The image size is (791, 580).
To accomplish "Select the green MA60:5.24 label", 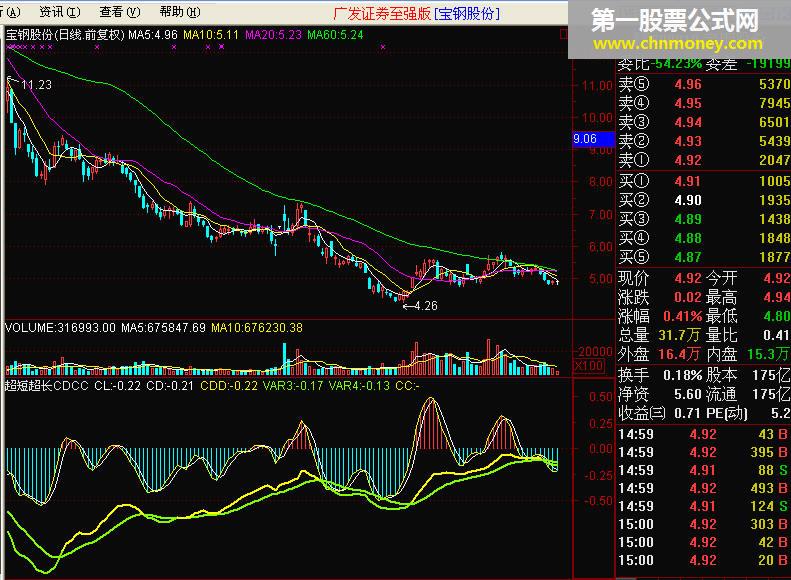I will [x=335, y=35].
